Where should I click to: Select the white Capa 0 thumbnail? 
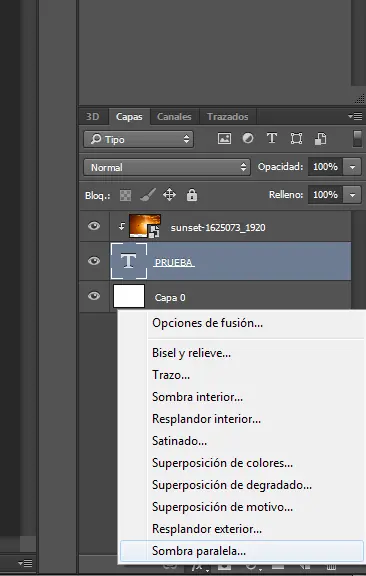[x=129, y=296]
